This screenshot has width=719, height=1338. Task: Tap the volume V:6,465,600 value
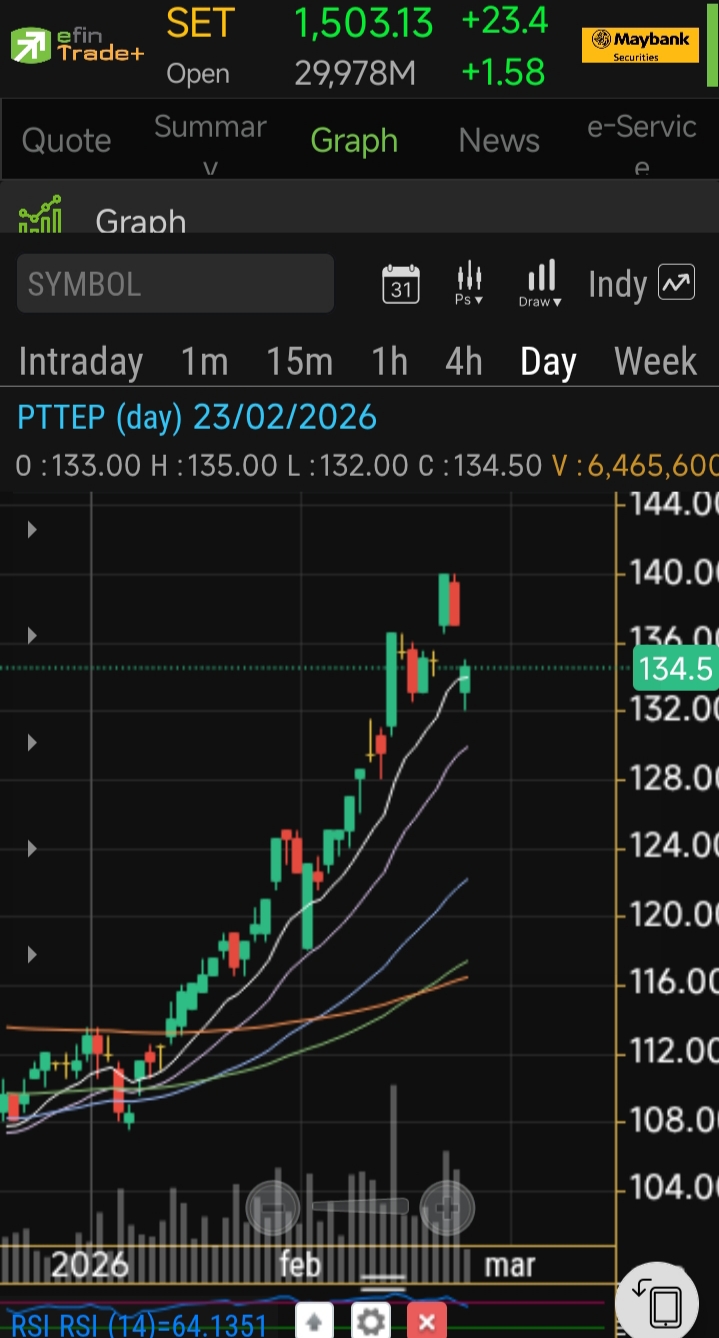pos(634,466)
